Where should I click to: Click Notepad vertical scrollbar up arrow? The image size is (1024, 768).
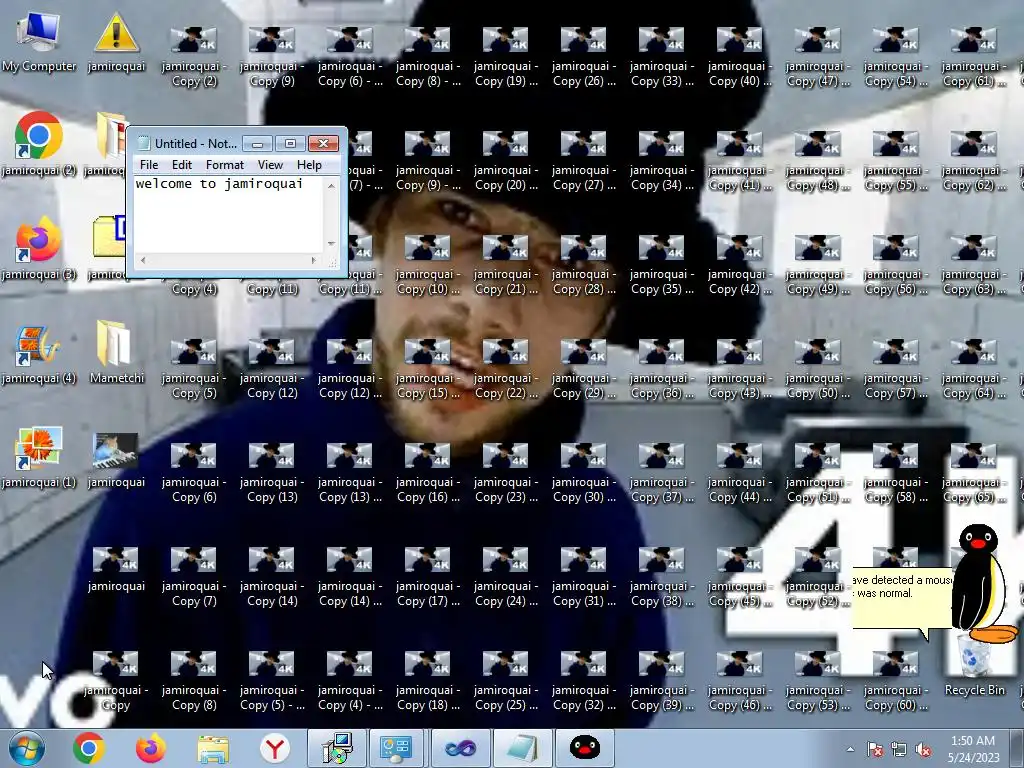(331, 185)
